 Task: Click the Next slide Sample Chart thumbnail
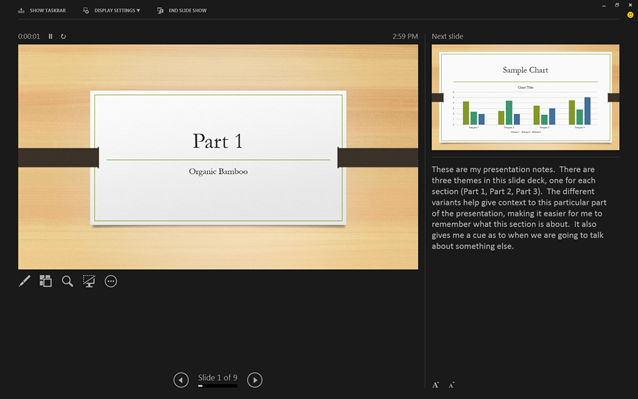coord(525,97)
